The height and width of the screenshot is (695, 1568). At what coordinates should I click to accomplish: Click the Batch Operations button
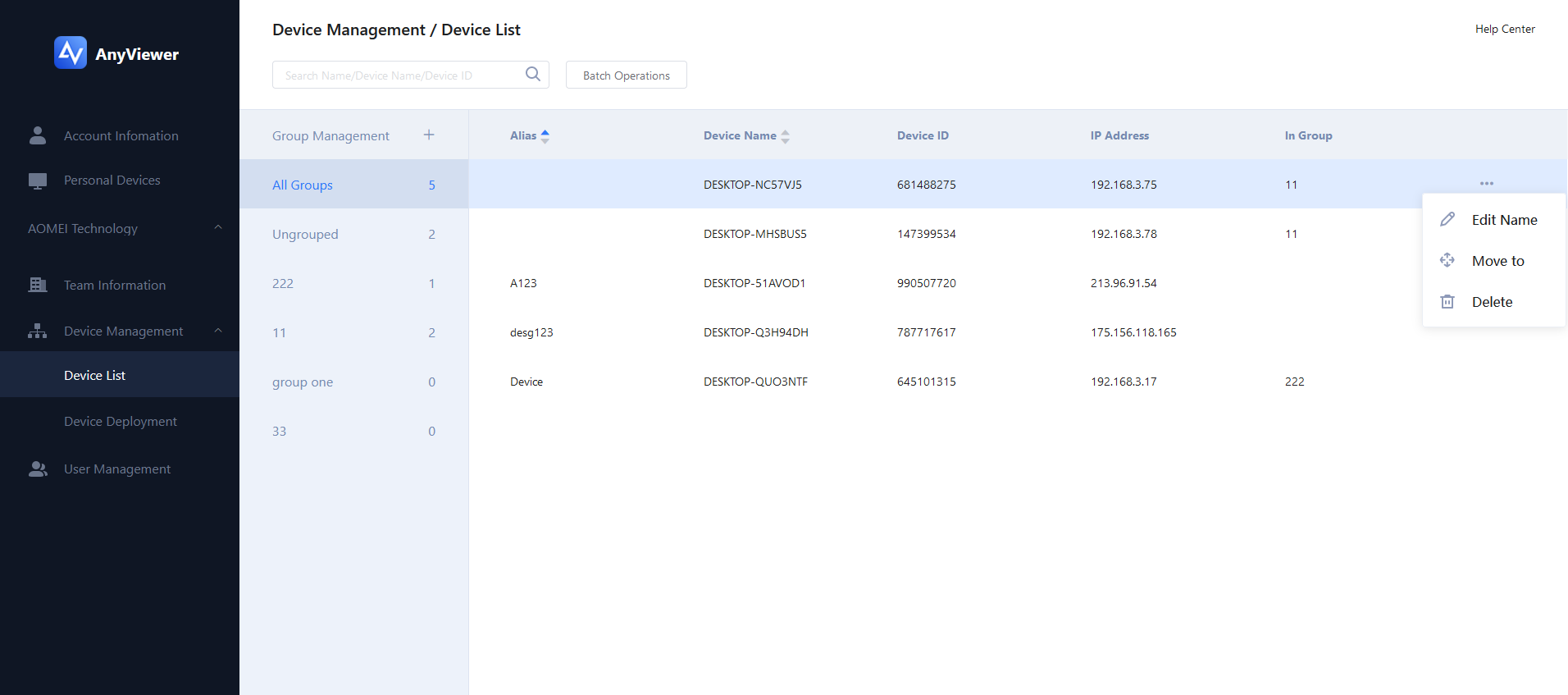pos(626,75)
